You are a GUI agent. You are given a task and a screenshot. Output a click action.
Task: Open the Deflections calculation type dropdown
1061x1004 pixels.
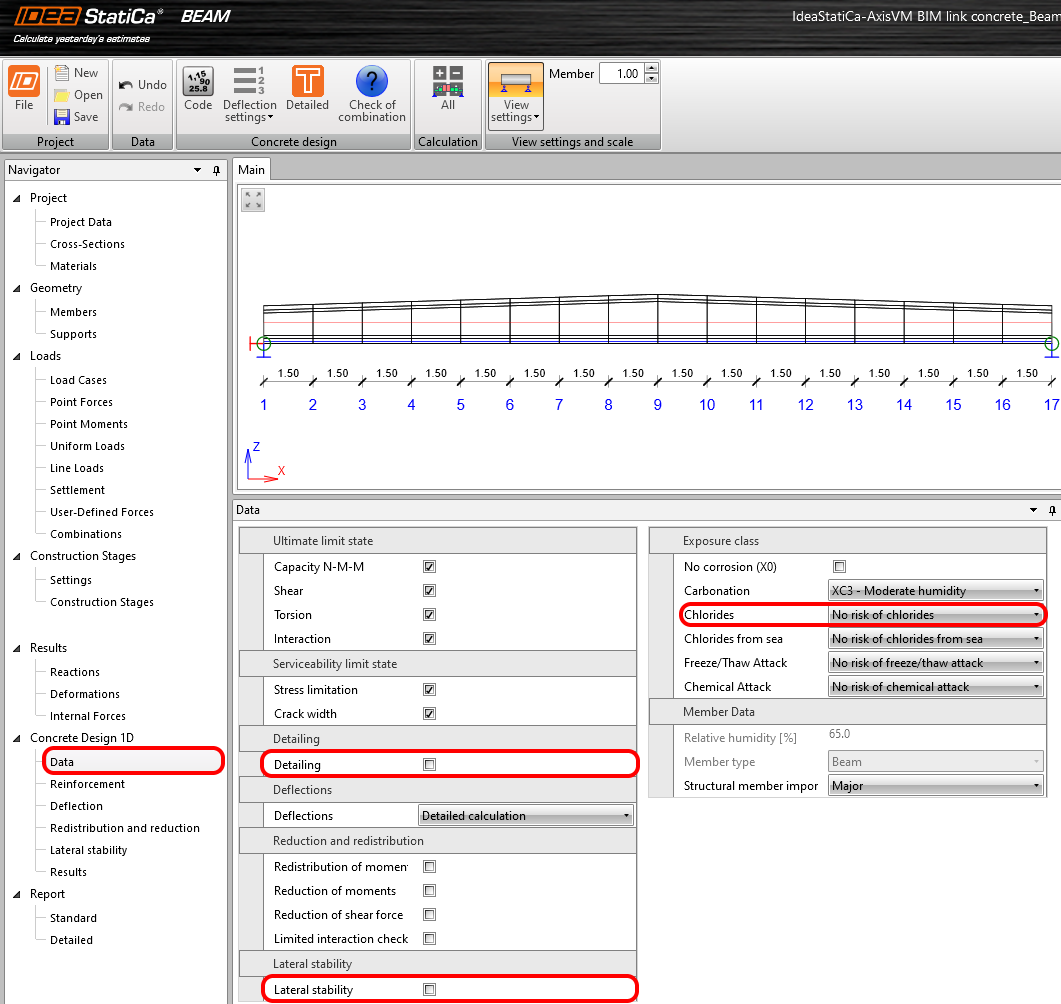coord(525,816)
